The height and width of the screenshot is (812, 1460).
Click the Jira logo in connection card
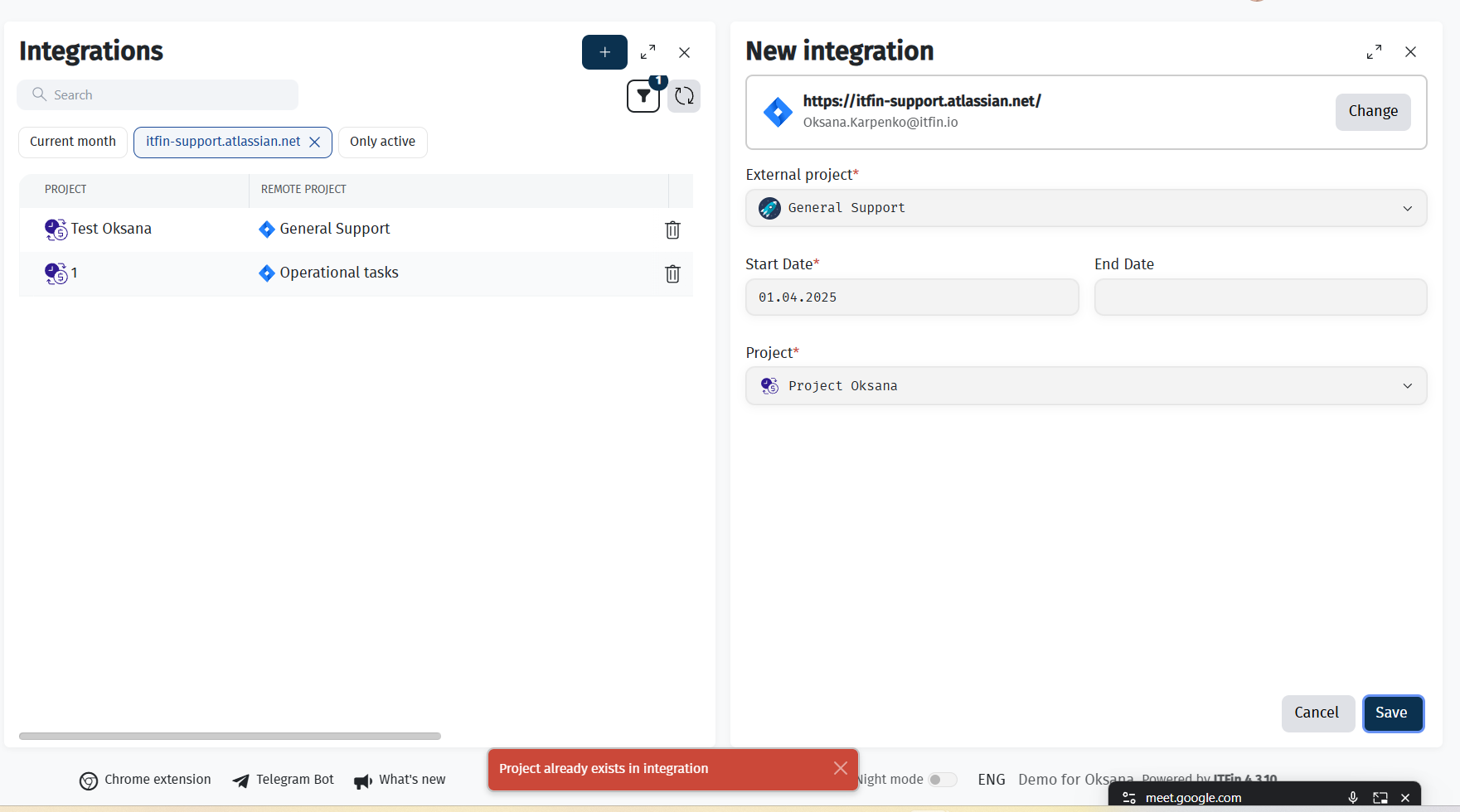coord(778,112)
